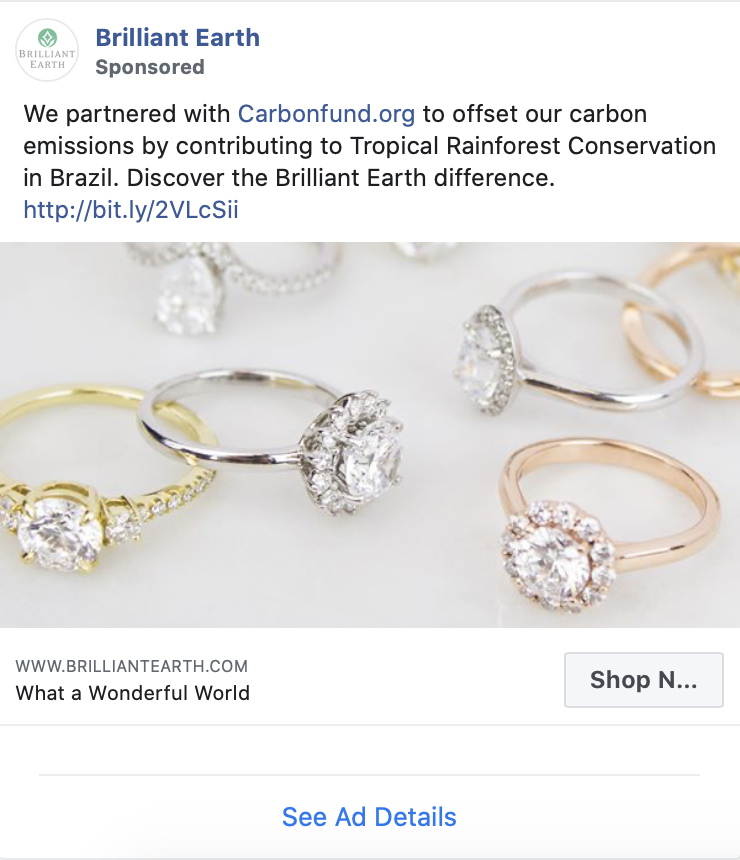Viewport: 740px width, 860px height.
Task: Visit the WWW.BRILLIANTEARTH.COM domain text
Action: point(132,666)
